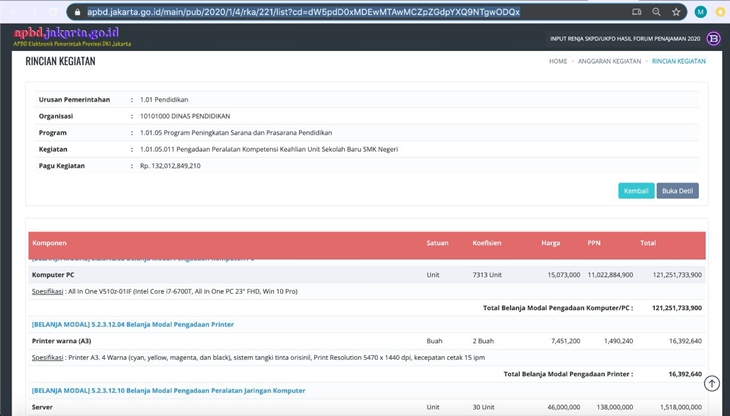Click the browser address bar URL
Viewport: 730px width, 416px height.
pos(304,12)
